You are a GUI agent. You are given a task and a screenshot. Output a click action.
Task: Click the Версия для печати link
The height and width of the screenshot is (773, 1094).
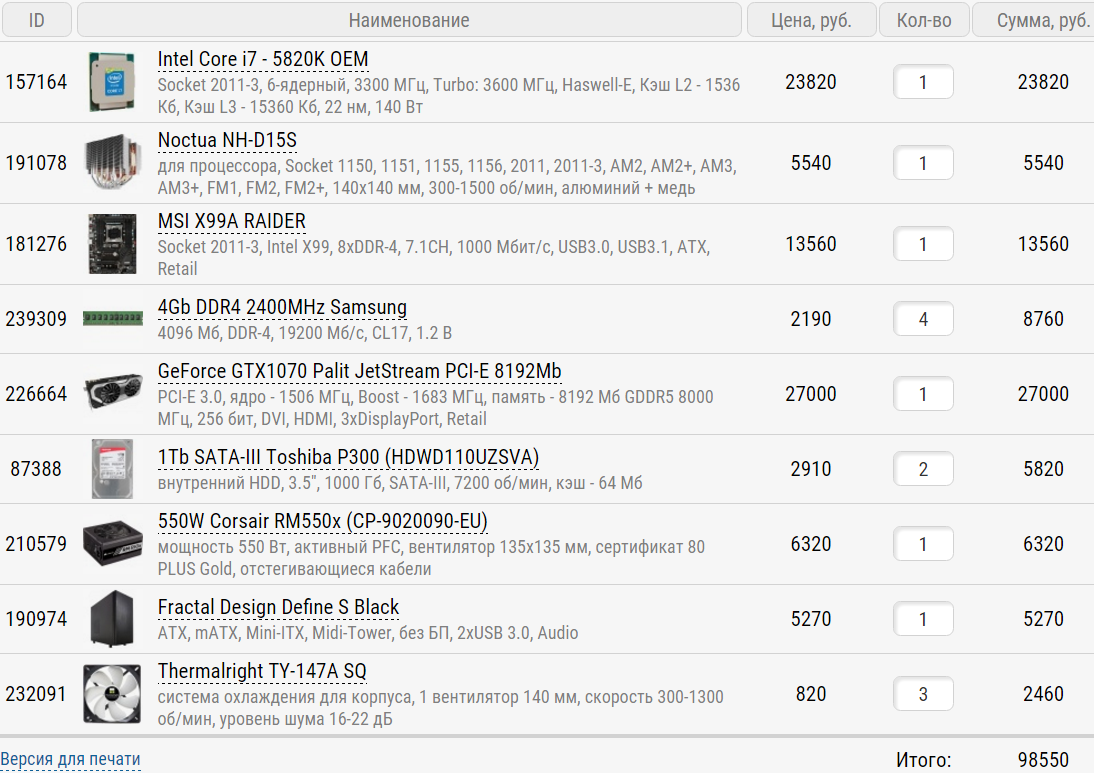pyautogui.click(x=70, y=759)
